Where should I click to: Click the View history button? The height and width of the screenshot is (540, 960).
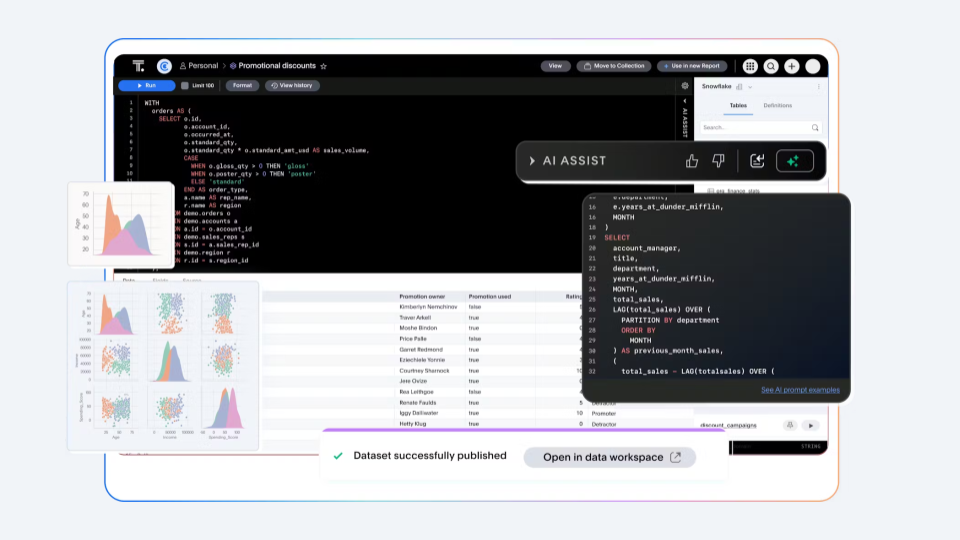[x=292, y=86]
